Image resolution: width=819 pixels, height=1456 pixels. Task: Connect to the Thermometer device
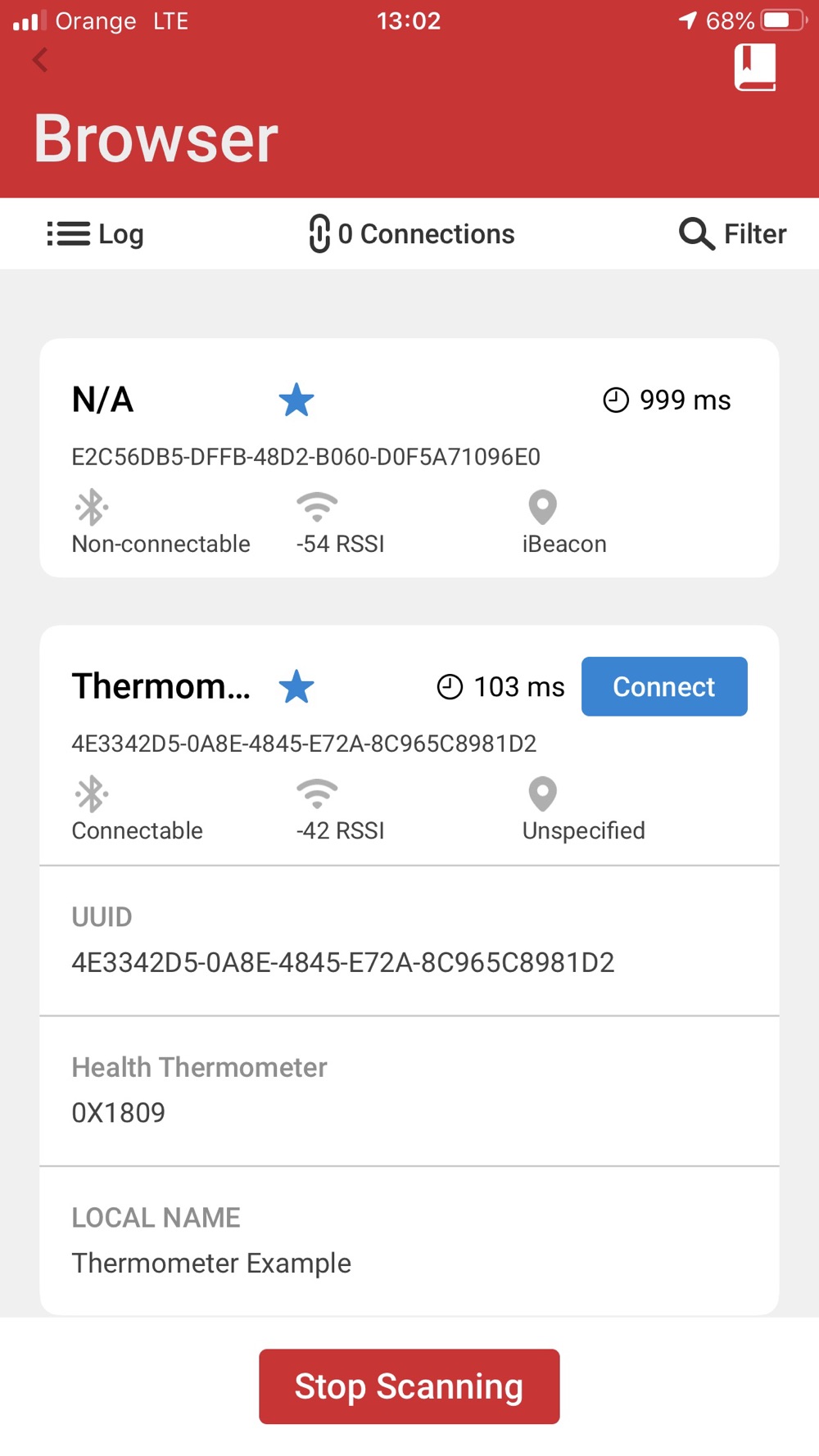click(664, 686)
